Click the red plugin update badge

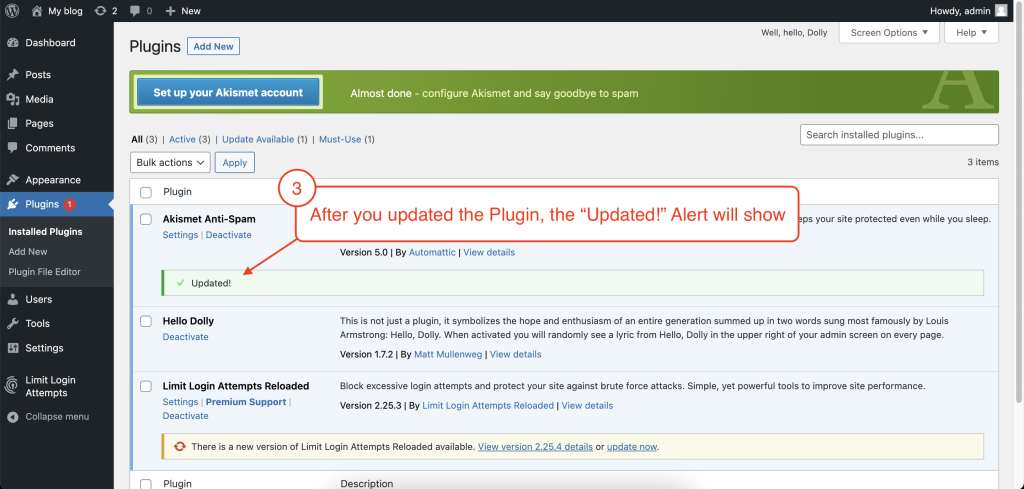pos(69,204)
